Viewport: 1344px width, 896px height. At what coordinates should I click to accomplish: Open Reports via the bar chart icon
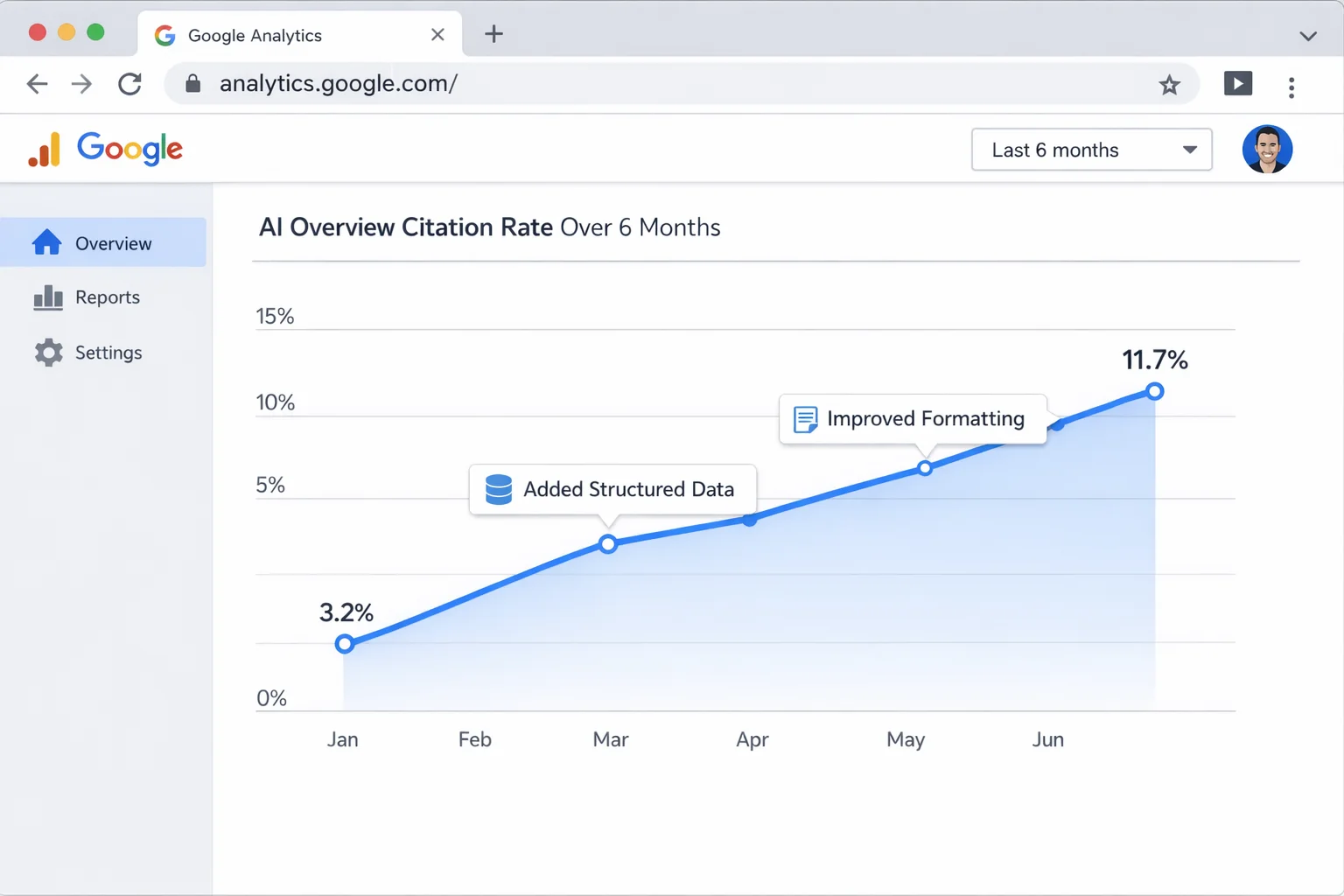point(48,297)
